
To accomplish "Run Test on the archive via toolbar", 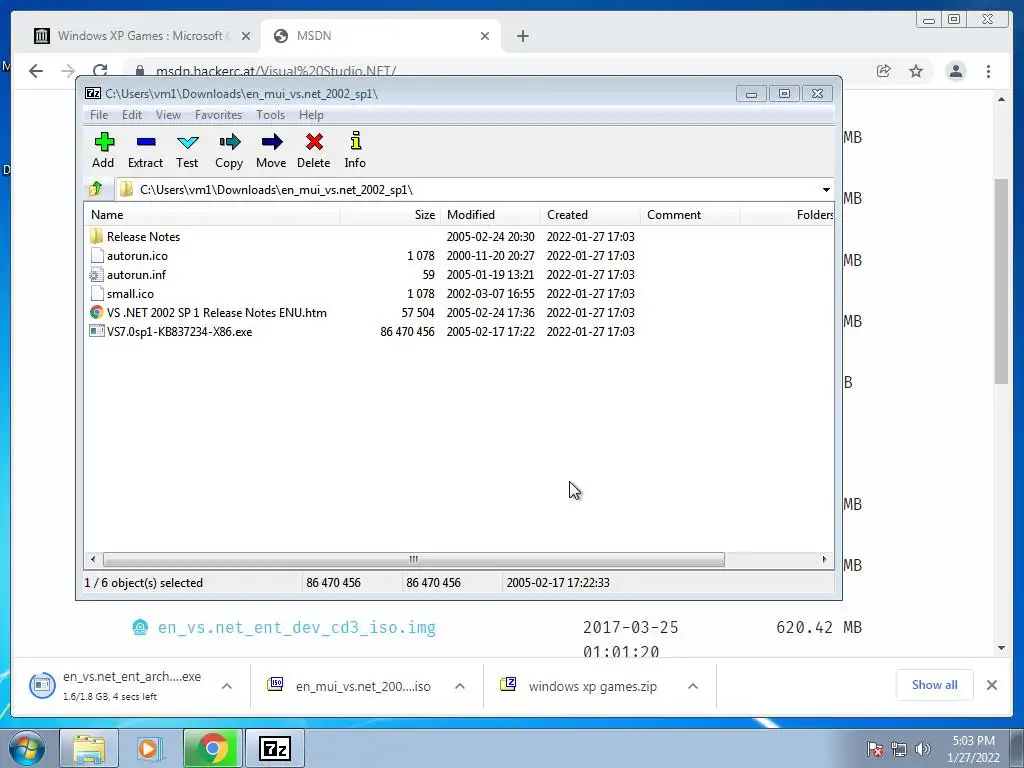I will (x=187, y=151).
